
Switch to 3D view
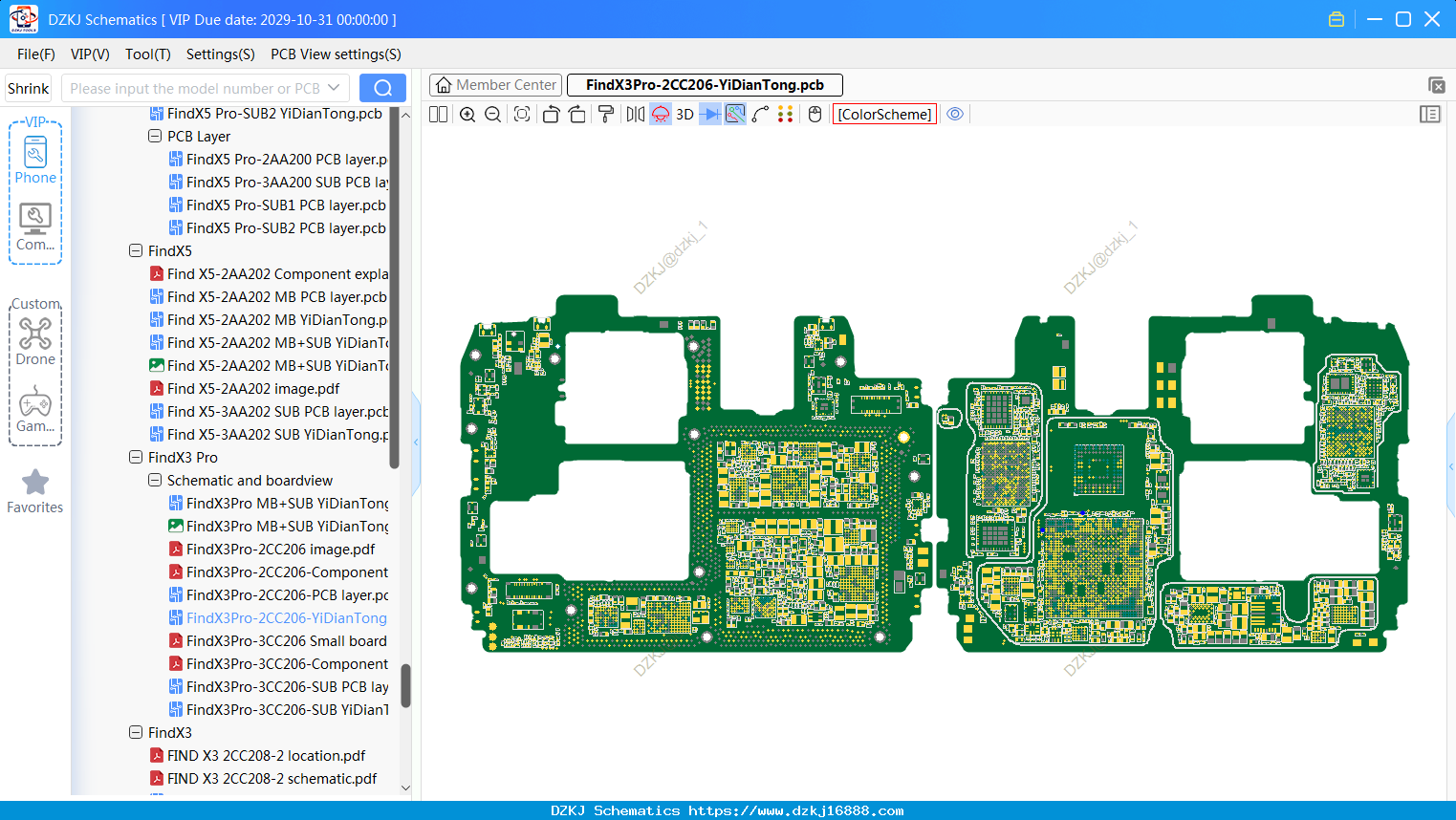pyautogui.click(x=685, y=115)
